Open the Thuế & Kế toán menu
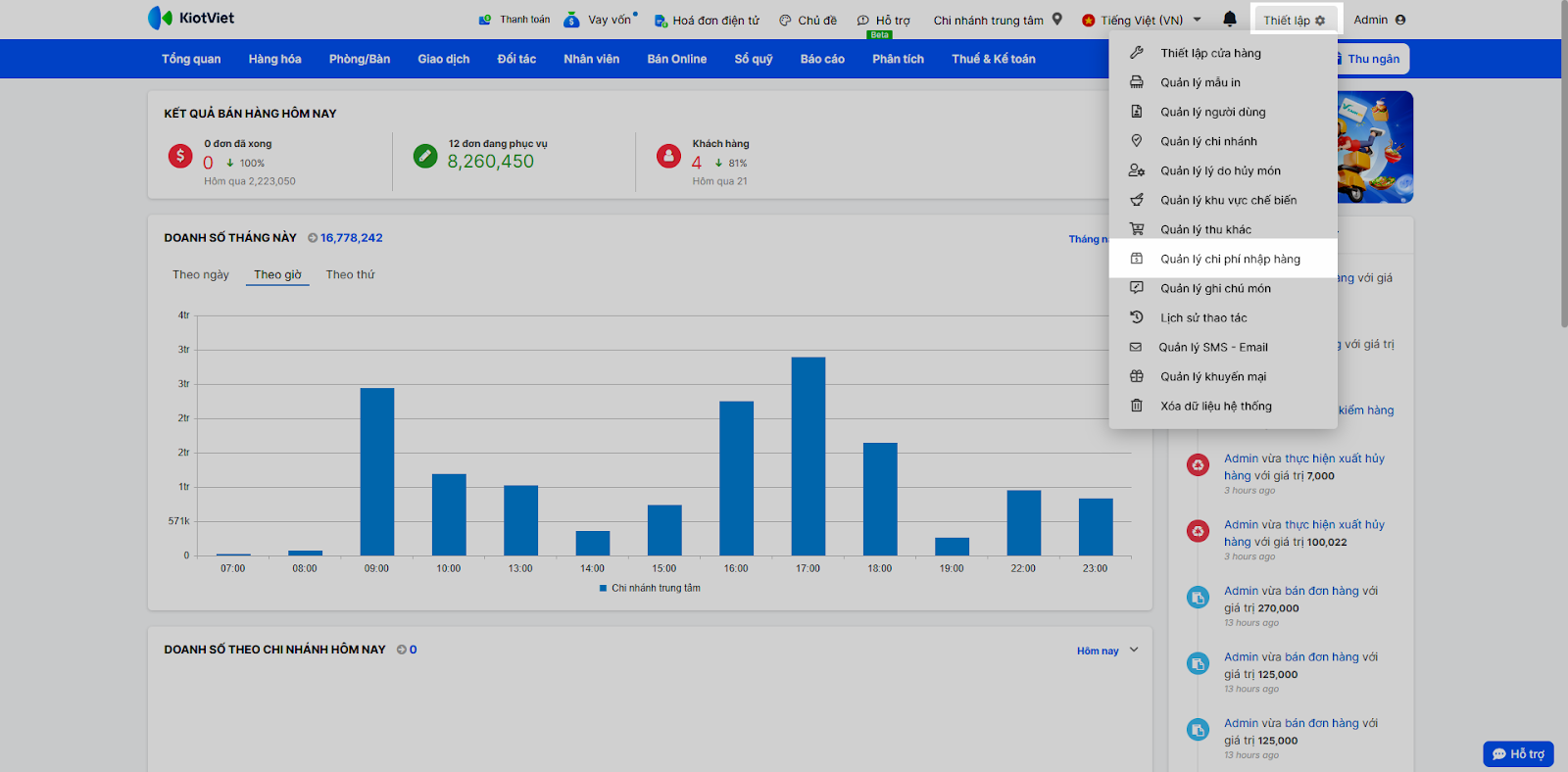The height and width of the screenshot is (772, 1568). click(x=994, y=59)
